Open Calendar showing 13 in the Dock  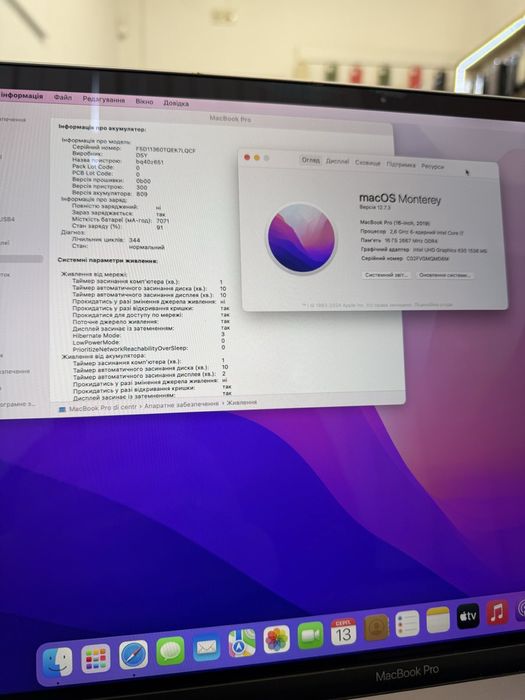click(343, 631)
